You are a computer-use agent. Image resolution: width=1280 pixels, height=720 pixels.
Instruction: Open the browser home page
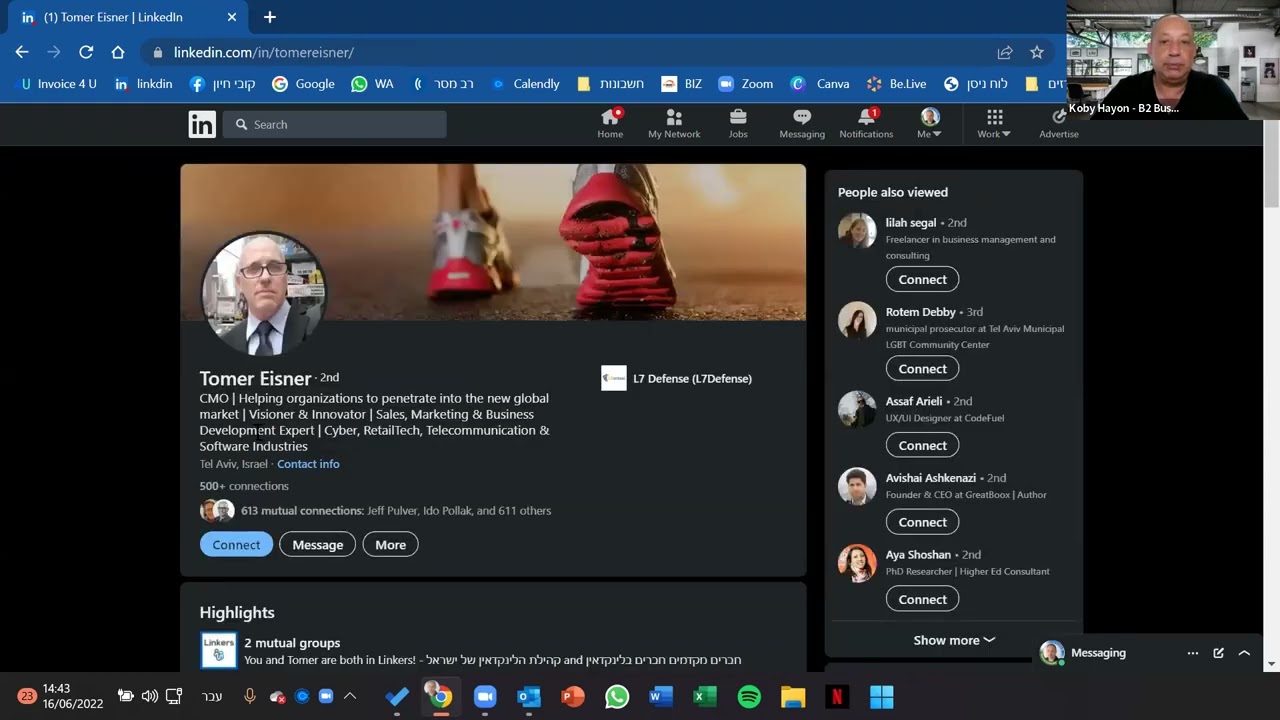click(x=118, y=52)
